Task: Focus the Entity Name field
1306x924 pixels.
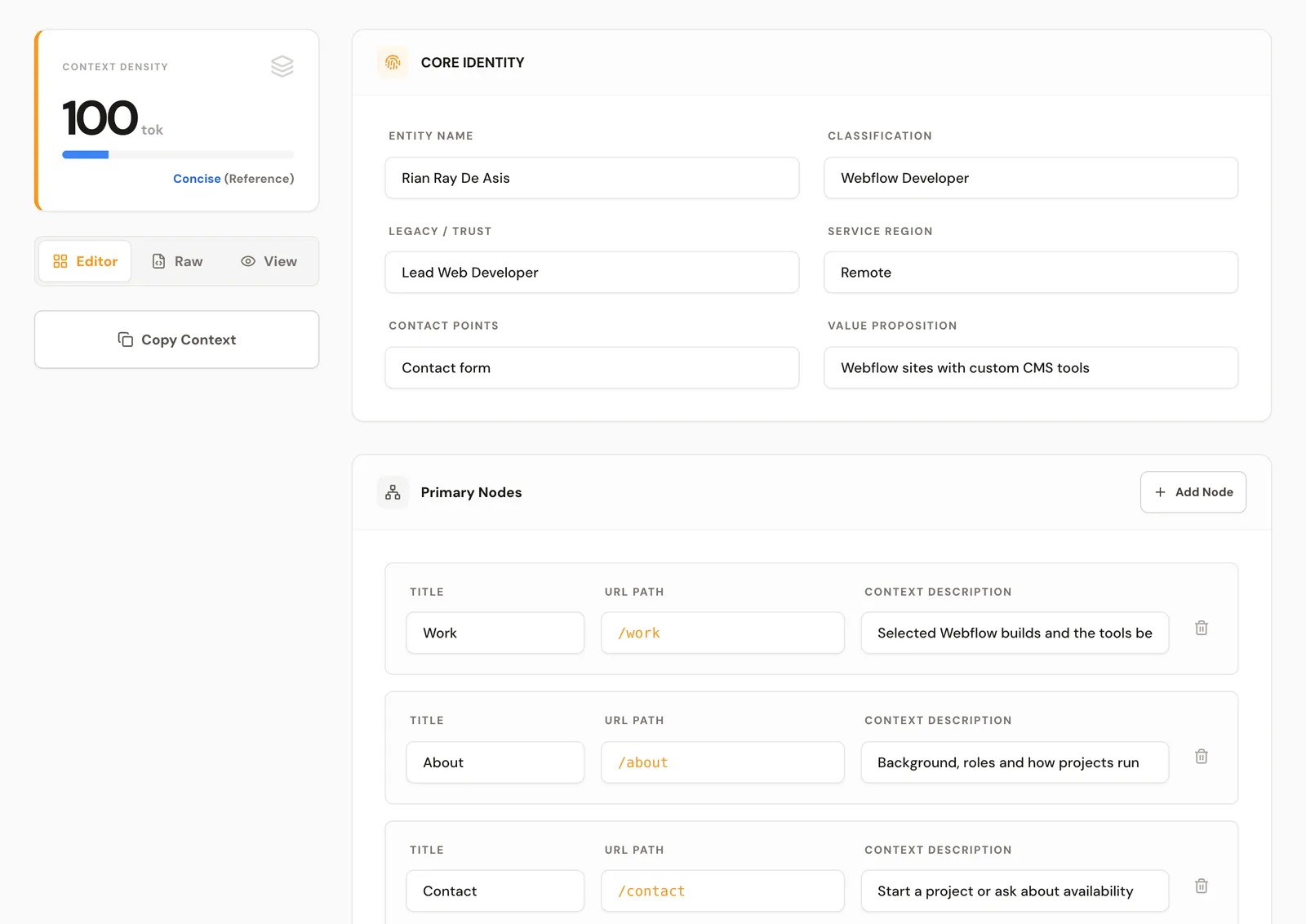Action: [592, 178]
